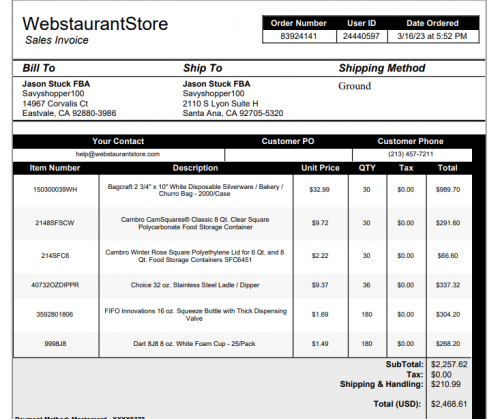Select customer phone (213) 457-7211
The image size is (500, 419).
point(411,154)
